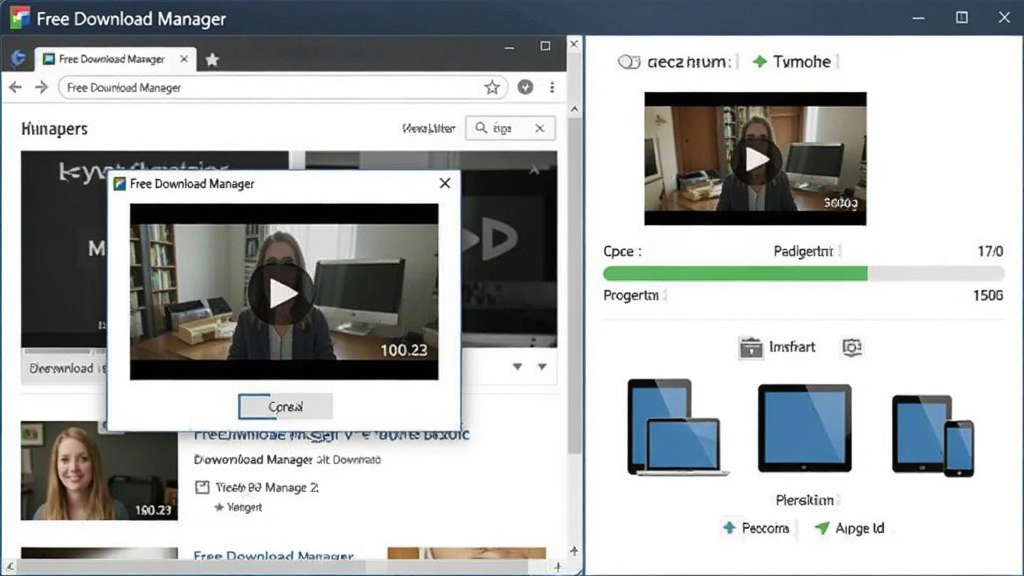Click the green download progress bar
The width and height of the screenshot is (1024, 576).
803,274
